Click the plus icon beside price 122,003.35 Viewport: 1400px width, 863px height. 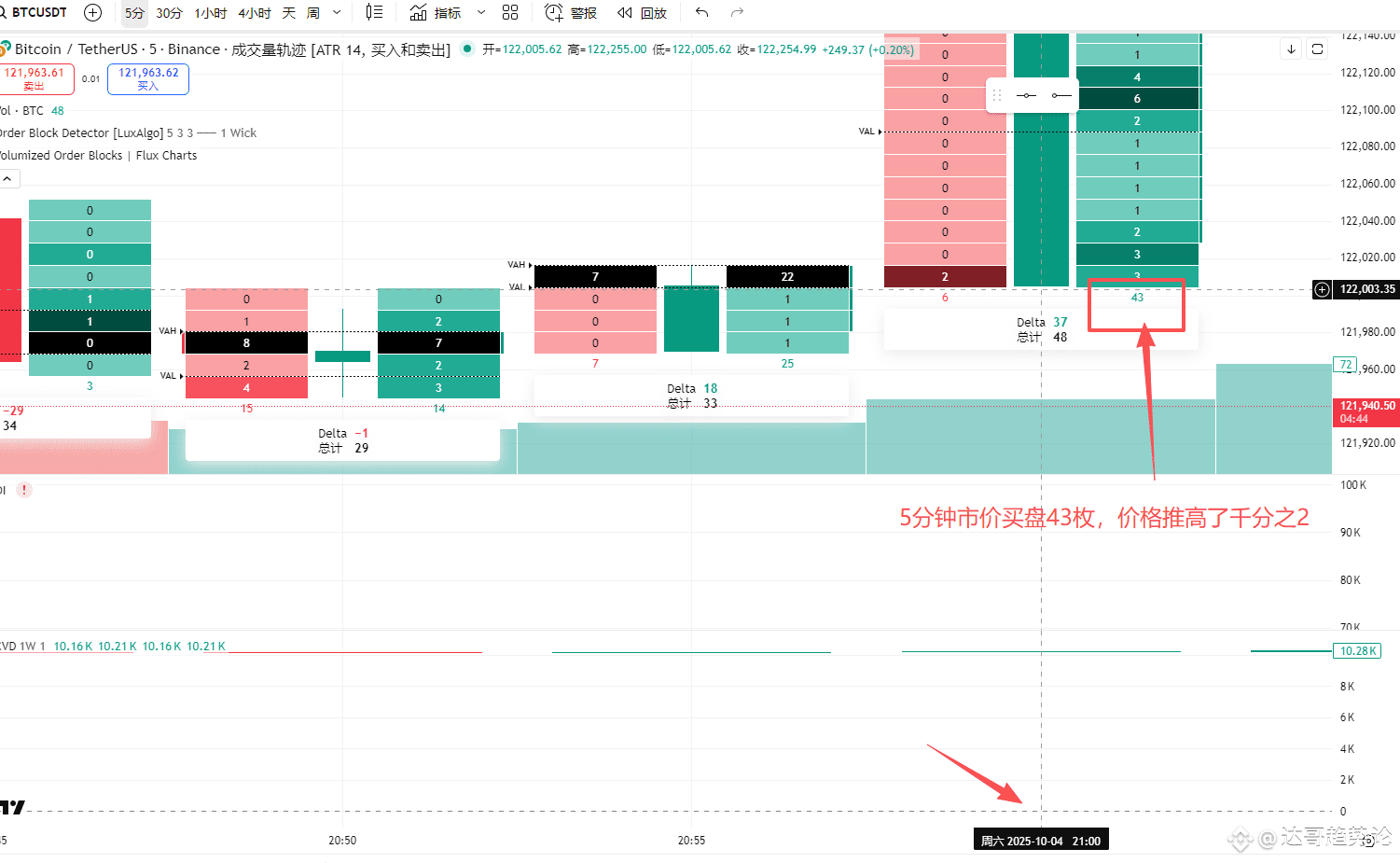[x=1321, y=289]
